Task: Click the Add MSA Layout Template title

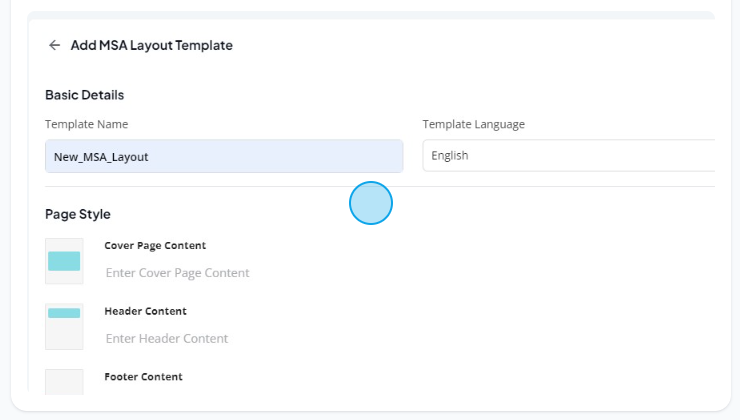Action: pos(151,45)
